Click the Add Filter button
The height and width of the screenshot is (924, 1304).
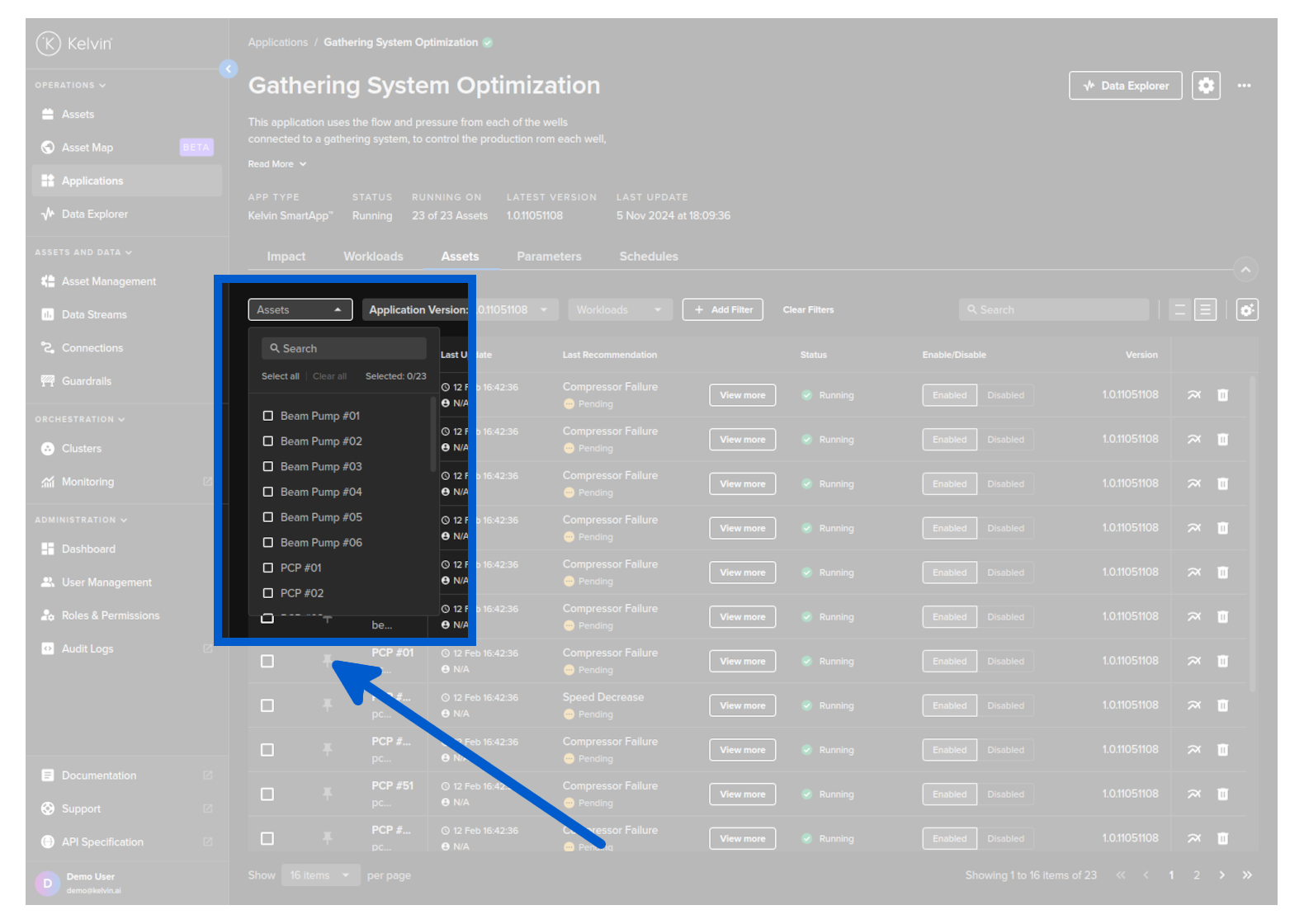coord(722,310)
